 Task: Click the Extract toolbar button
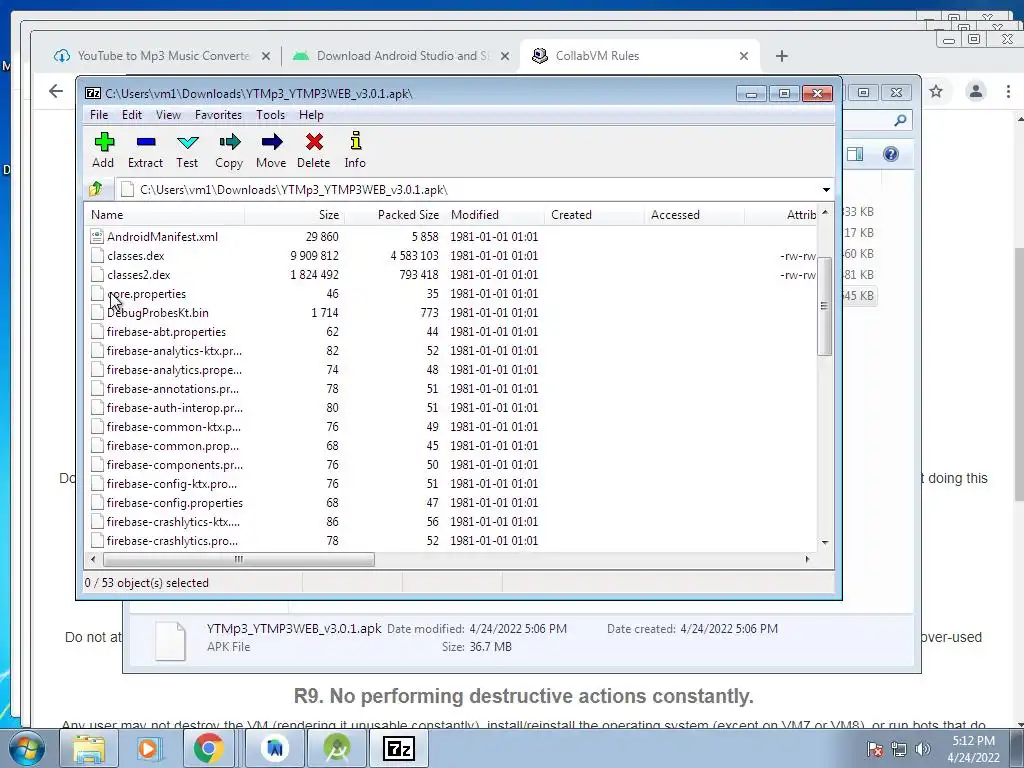[x=145, y=151]
